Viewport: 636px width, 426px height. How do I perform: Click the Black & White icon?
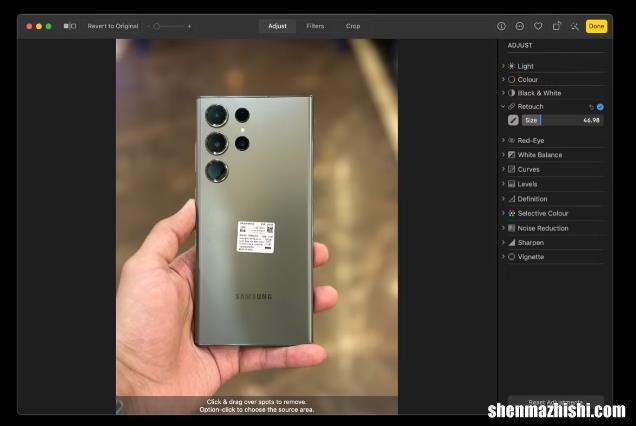(x=511, y=93)
